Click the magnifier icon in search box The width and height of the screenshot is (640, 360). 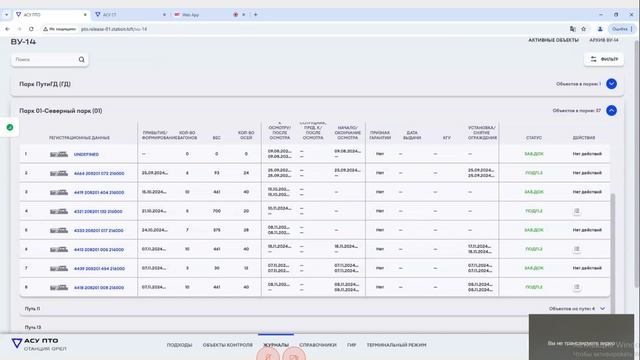[x=82, y=60]
